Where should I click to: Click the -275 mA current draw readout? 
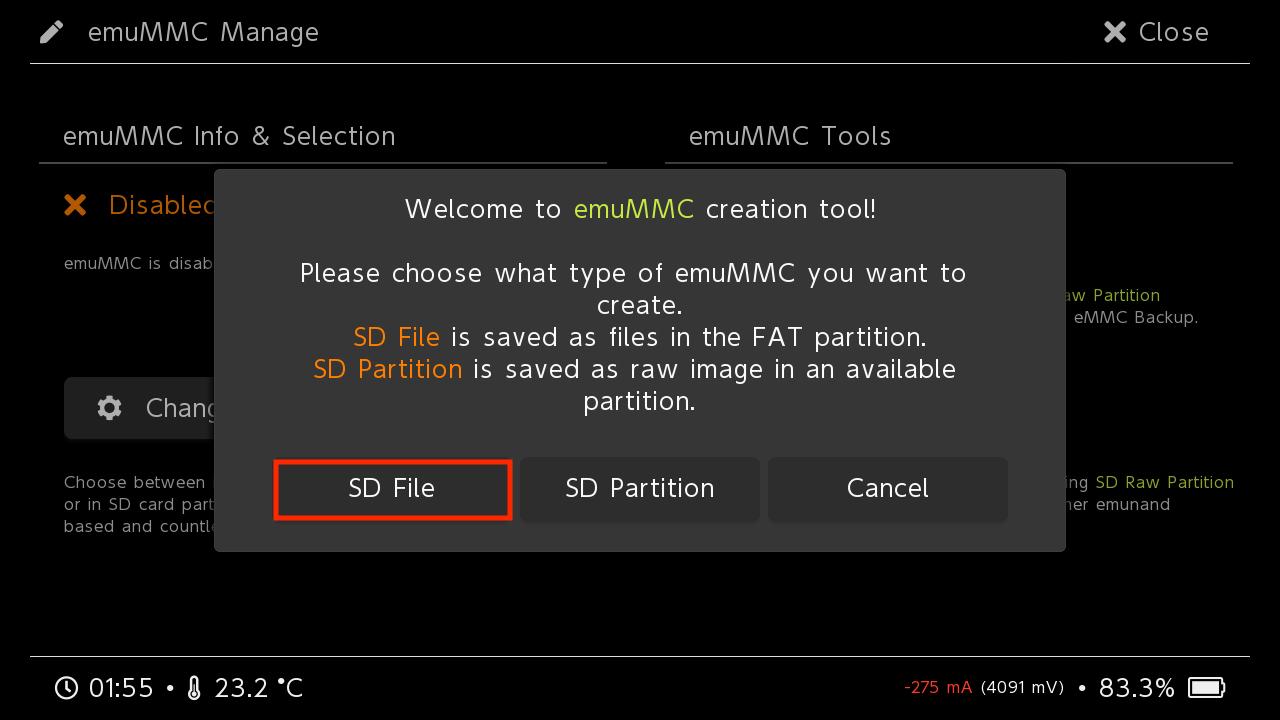point(938,687)
